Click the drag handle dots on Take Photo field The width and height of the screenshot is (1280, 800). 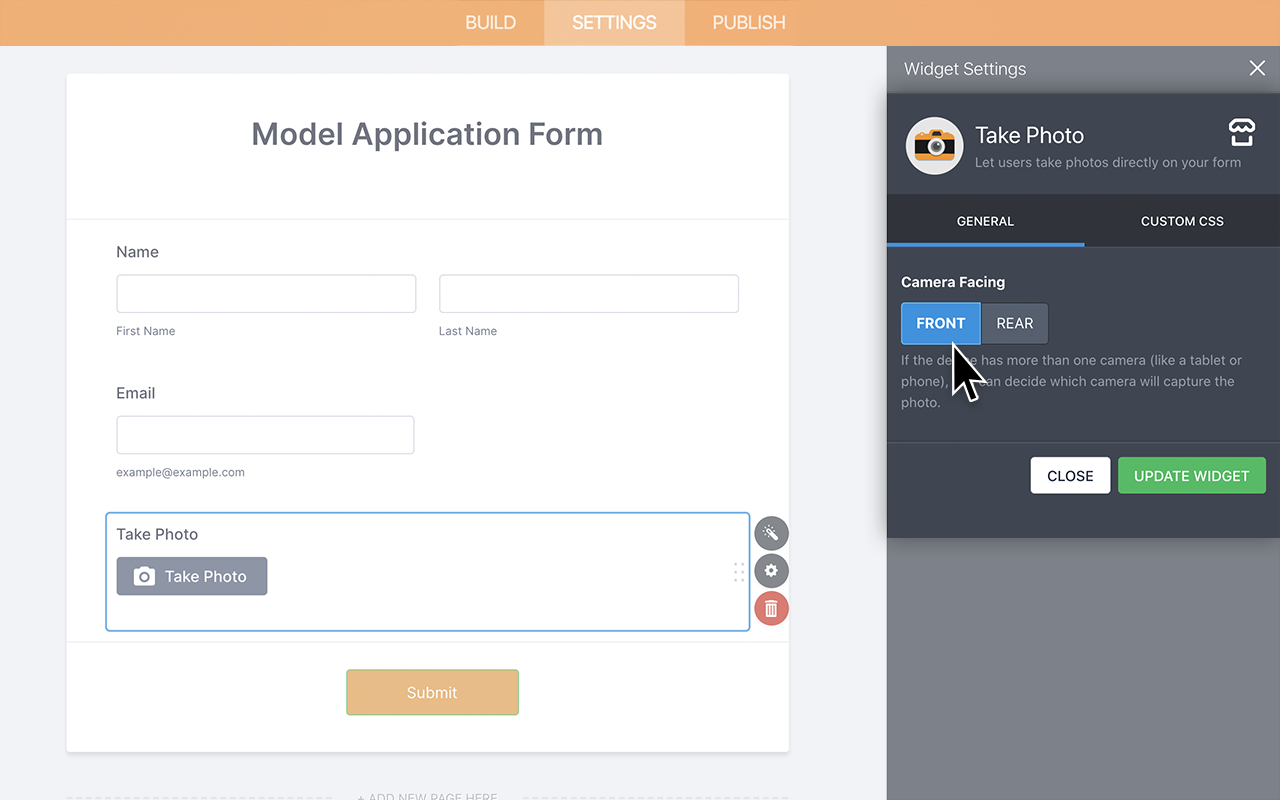click(x=739, y=572)
